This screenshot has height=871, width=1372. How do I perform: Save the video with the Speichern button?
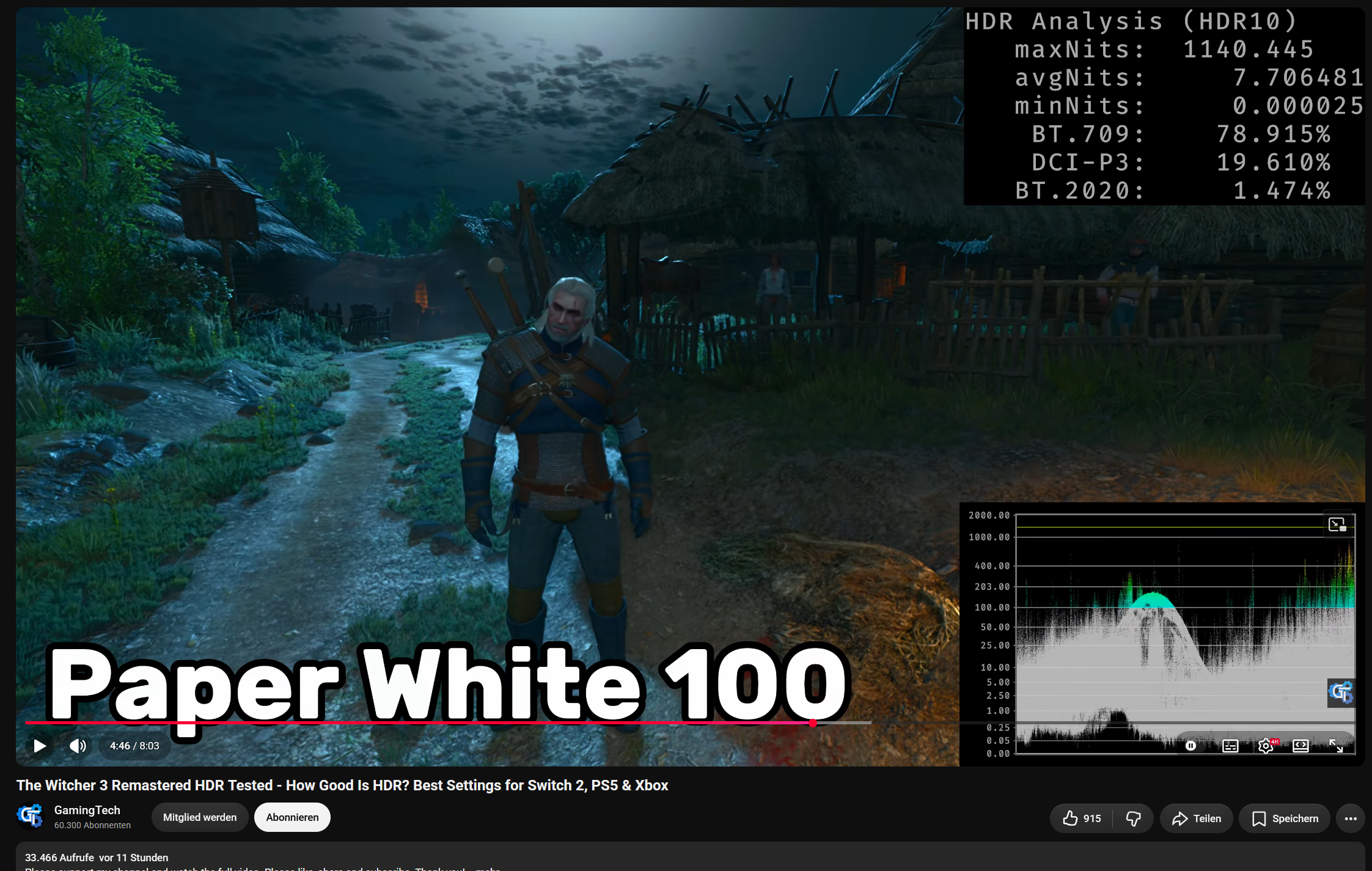tap(1285, 818)
